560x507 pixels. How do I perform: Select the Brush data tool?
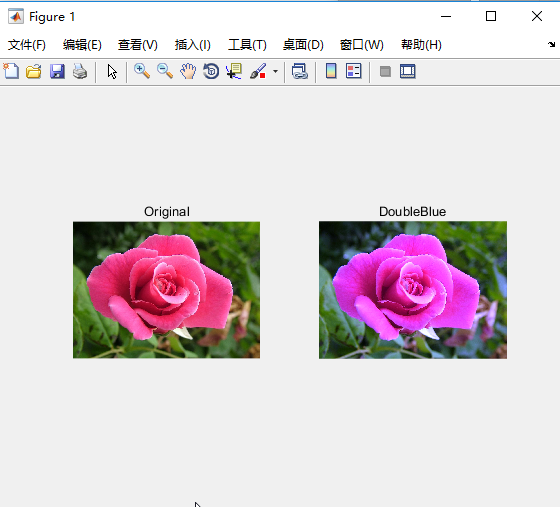[x=258, y=71]
